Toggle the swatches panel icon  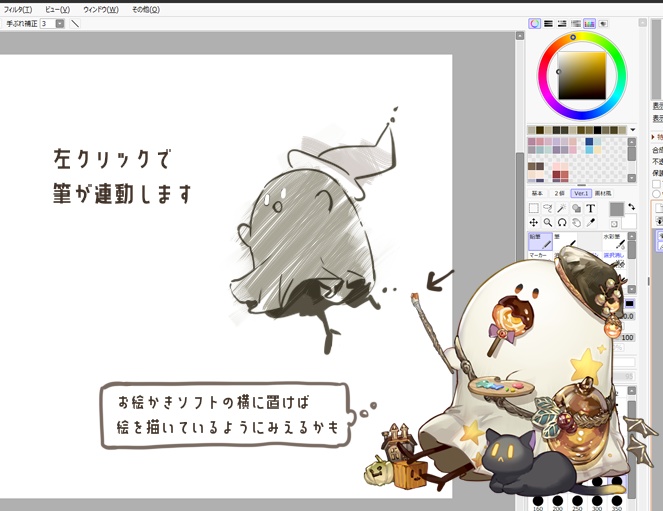pos(589,24)
